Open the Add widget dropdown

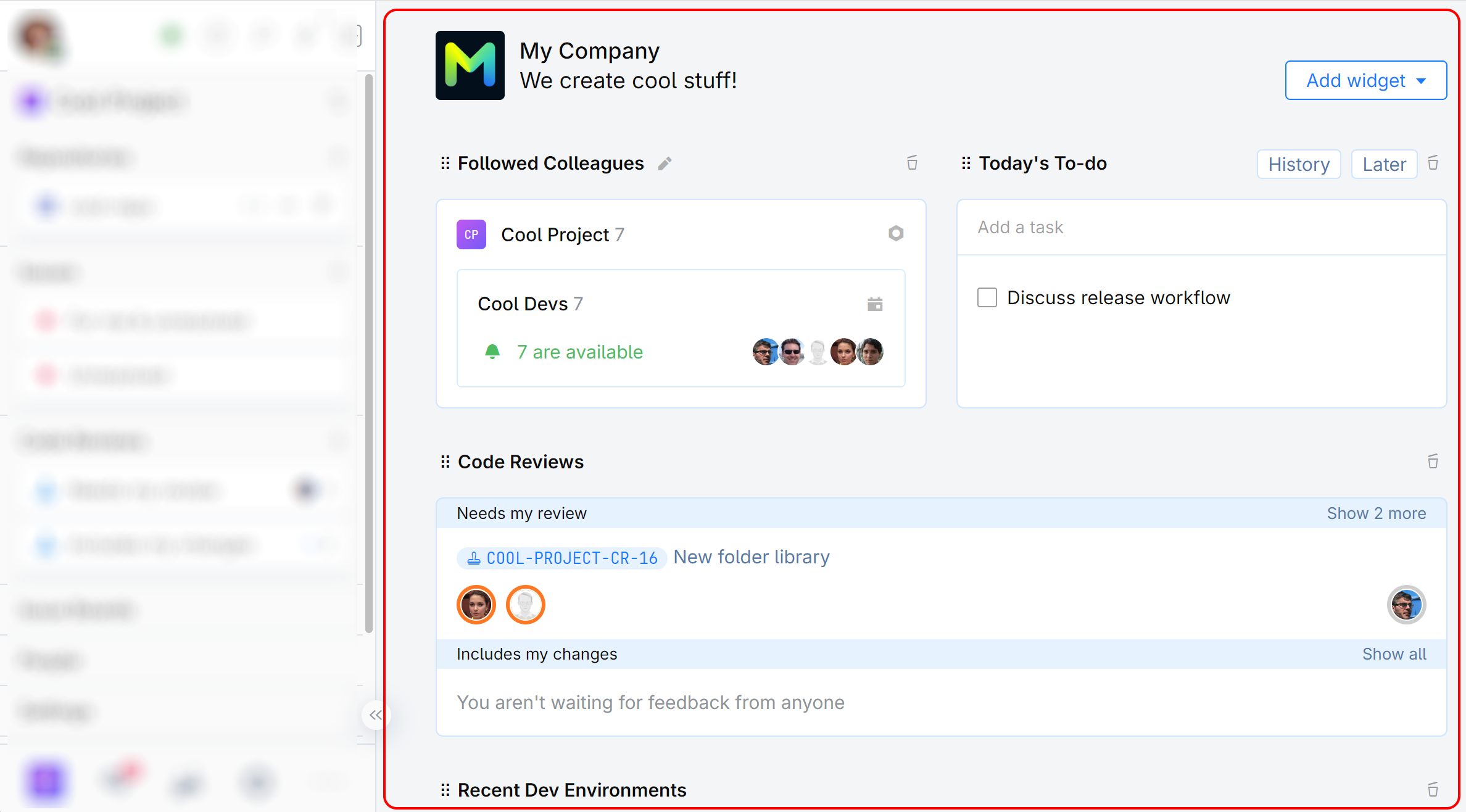click(x=1365, y=80)
